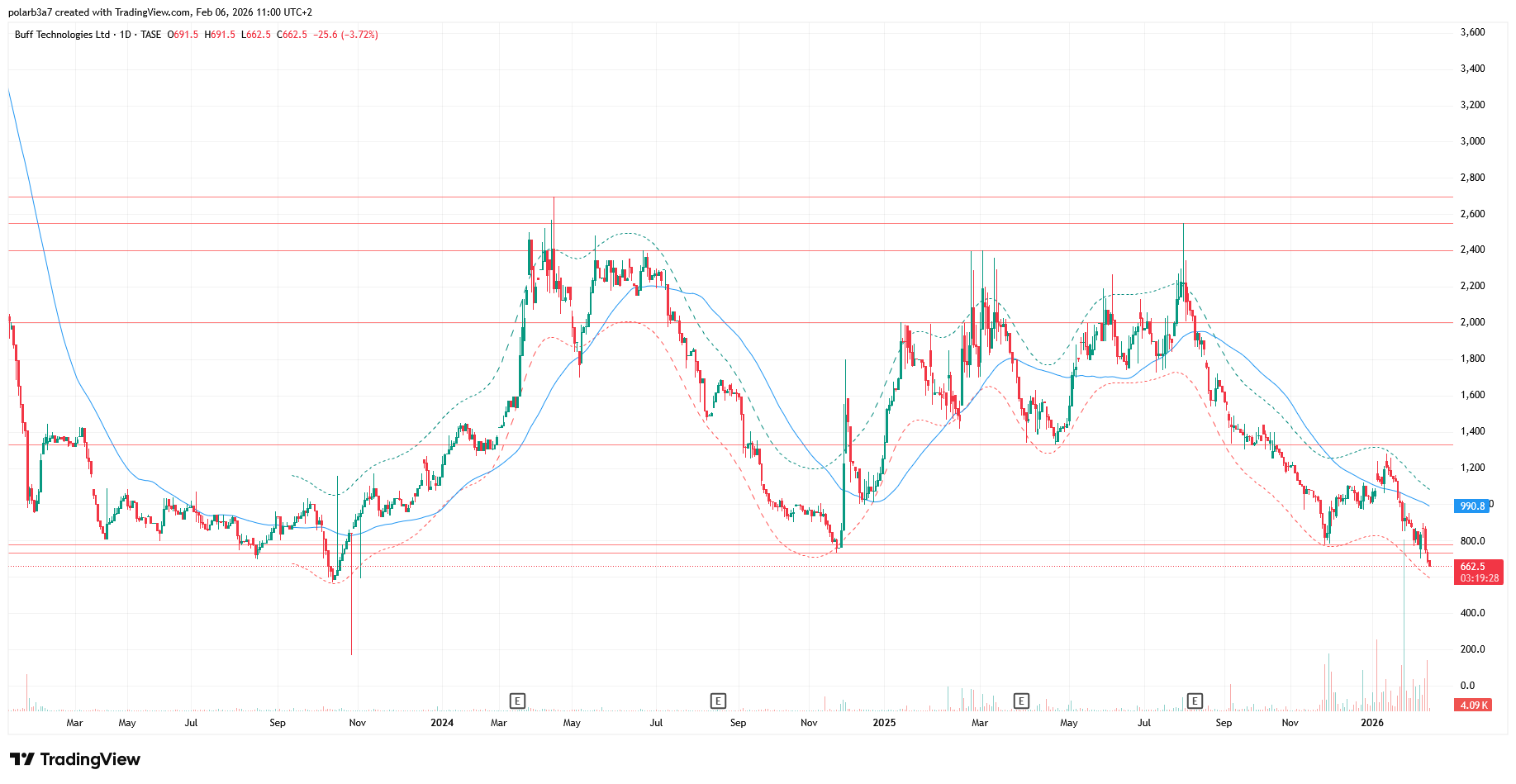Click the 2026 label on the time axis
The image size is (1516, 784).
pyautogui.click(x=1372, y=723)
